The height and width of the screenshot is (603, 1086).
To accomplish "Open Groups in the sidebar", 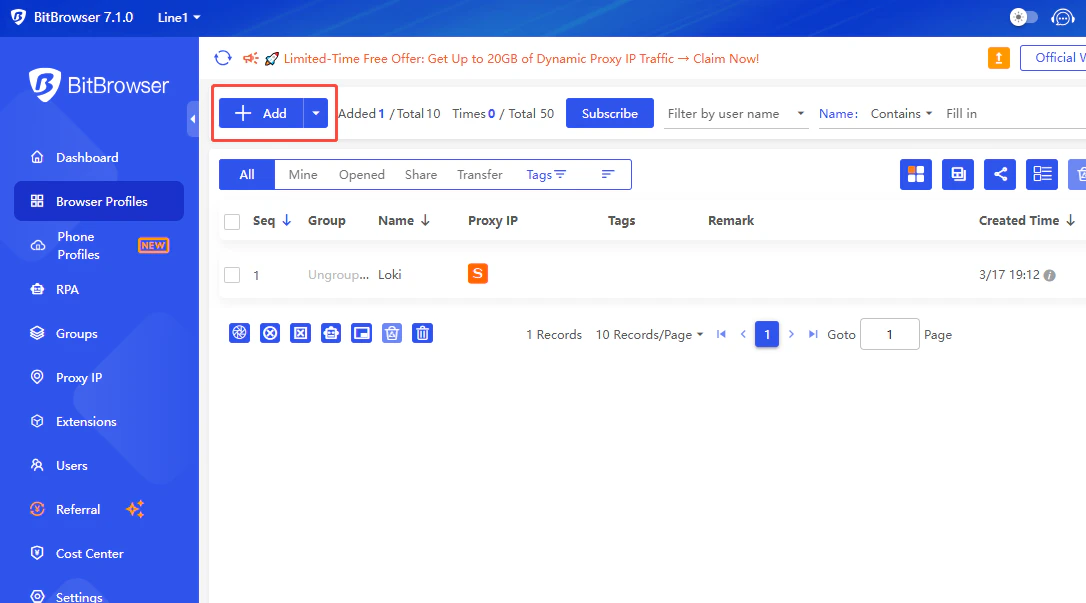I will point(99,334).
